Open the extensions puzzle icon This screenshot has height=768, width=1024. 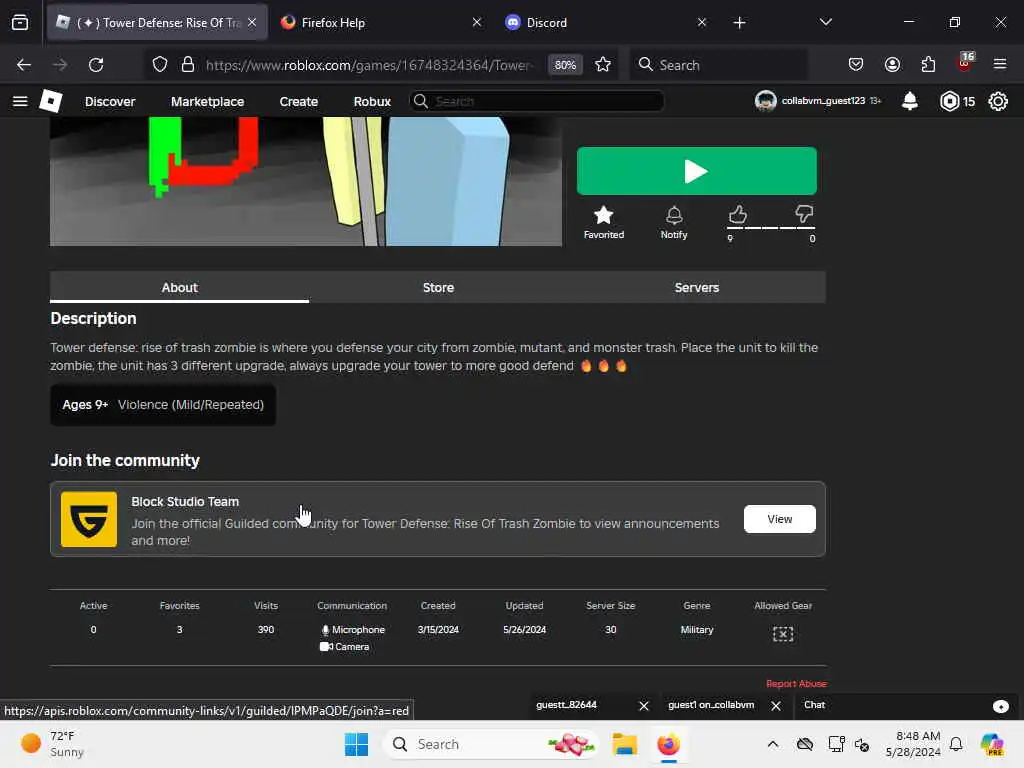(928, 65)
